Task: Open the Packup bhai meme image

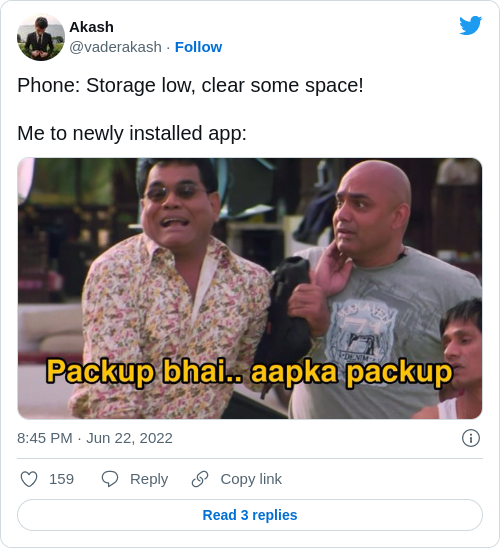Action: (x=250, y=288)
